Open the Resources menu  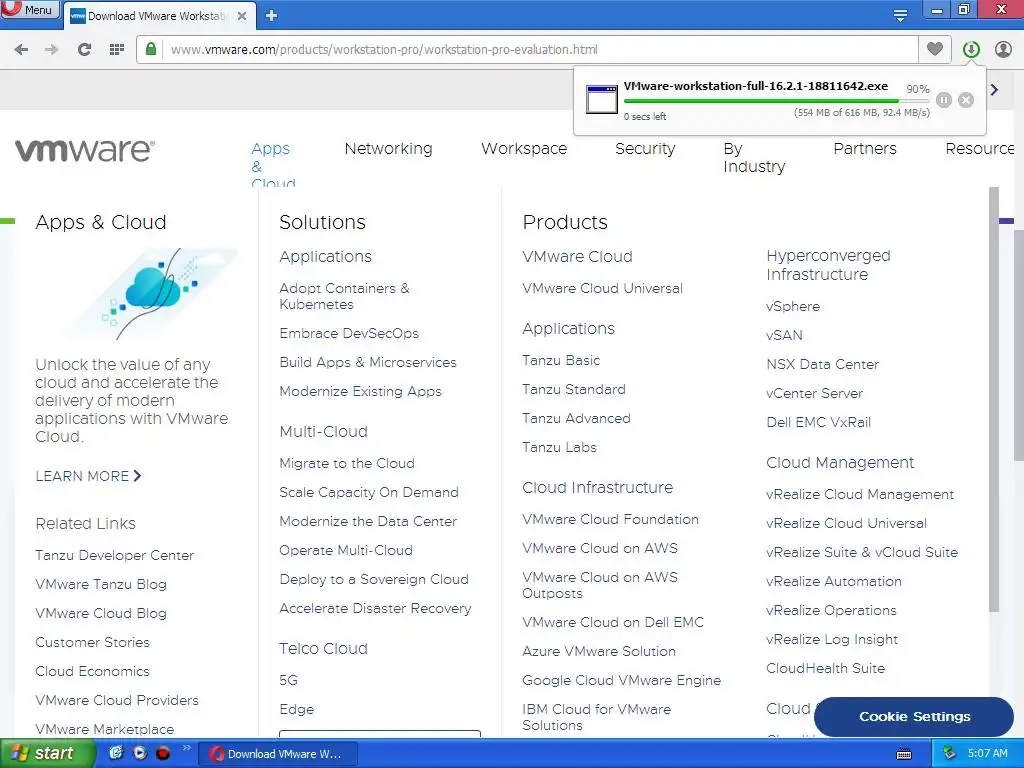(980, 149)
